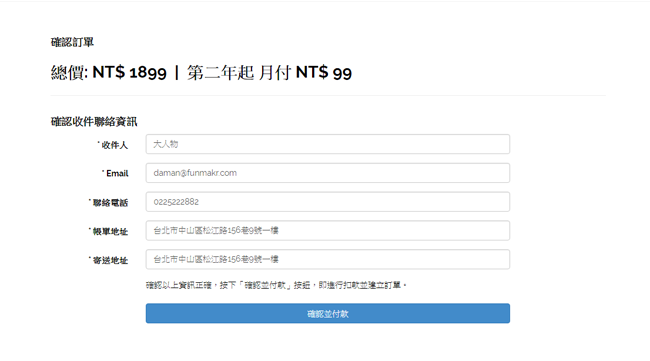Click the blue 確認並付款 button
650x361 pixels.
pyautogui.click(x=327, y=313)
